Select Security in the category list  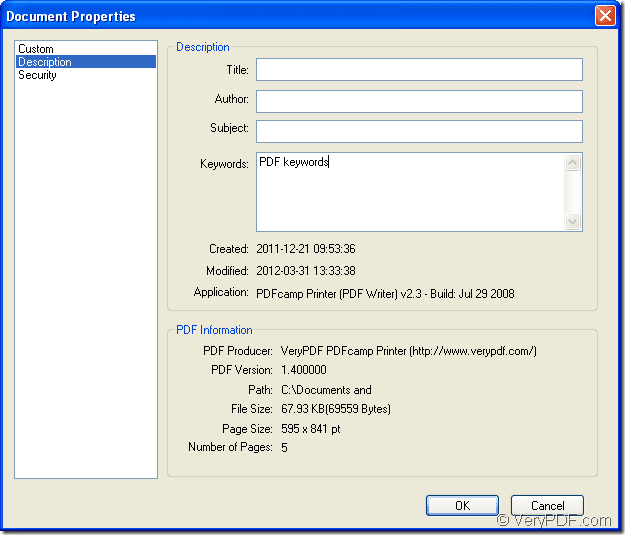point(85,75)
